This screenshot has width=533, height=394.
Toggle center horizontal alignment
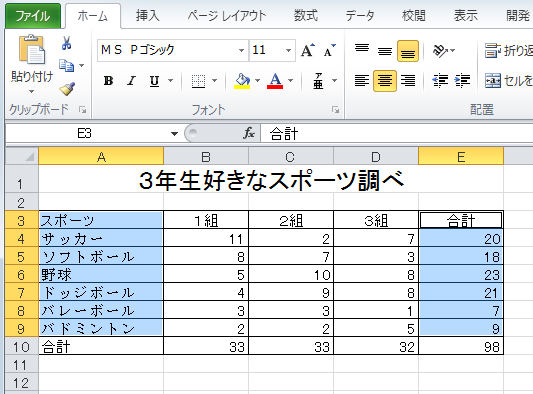tap(385, 81)
